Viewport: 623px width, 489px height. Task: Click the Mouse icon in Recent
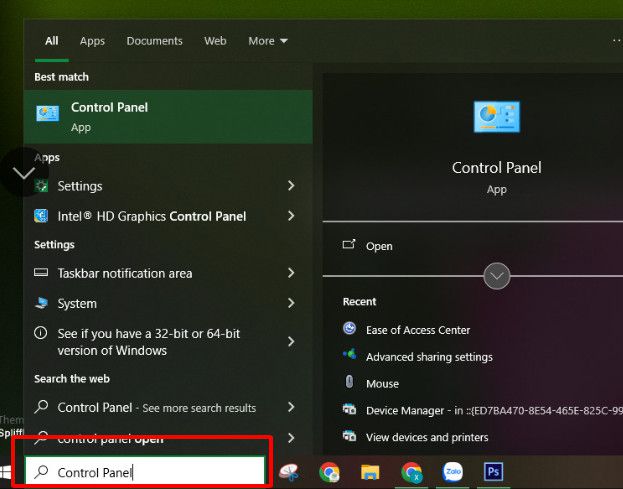tap(349, 381)
